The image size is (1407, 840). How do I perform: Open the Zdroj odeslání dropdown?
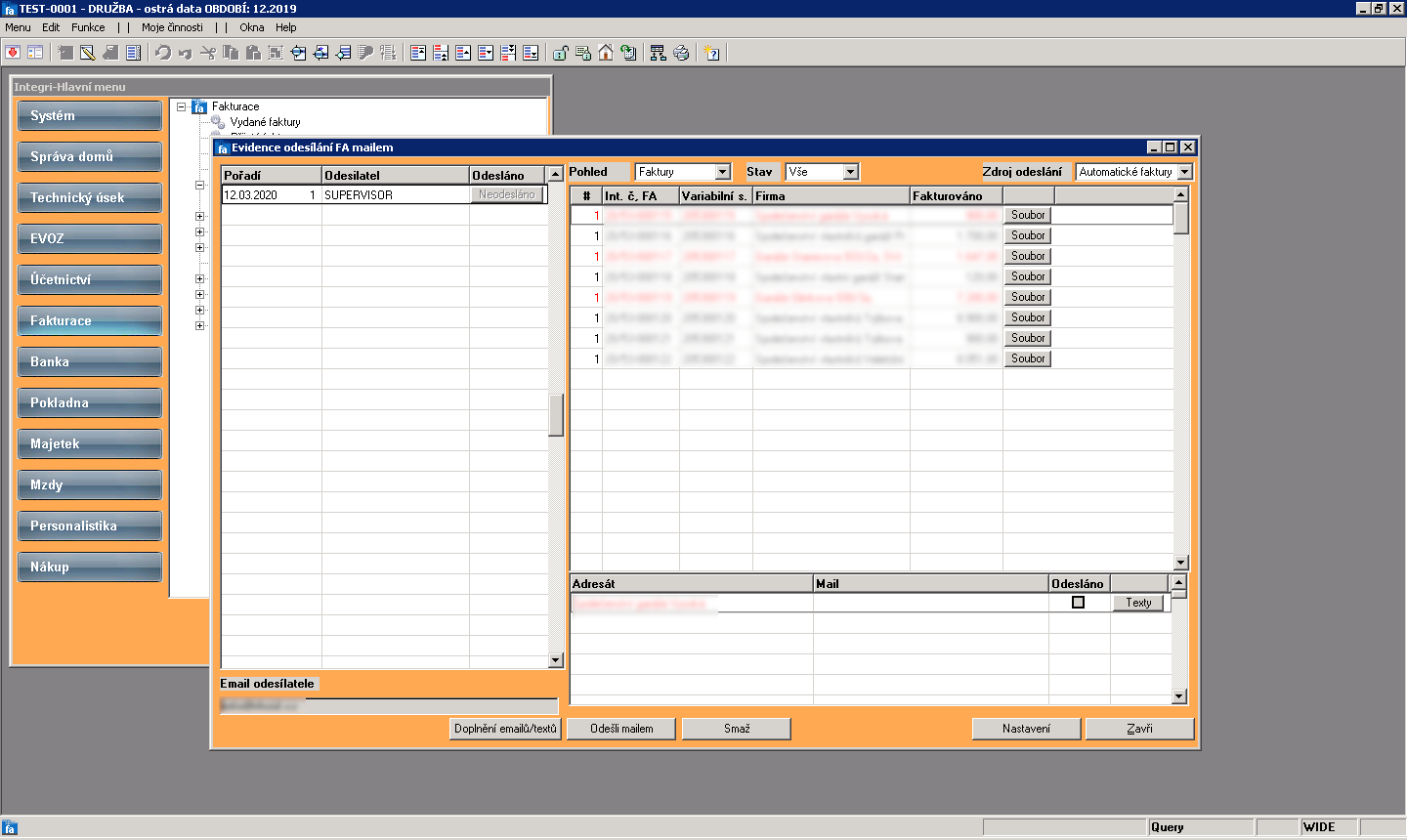tap(1185, 172)
